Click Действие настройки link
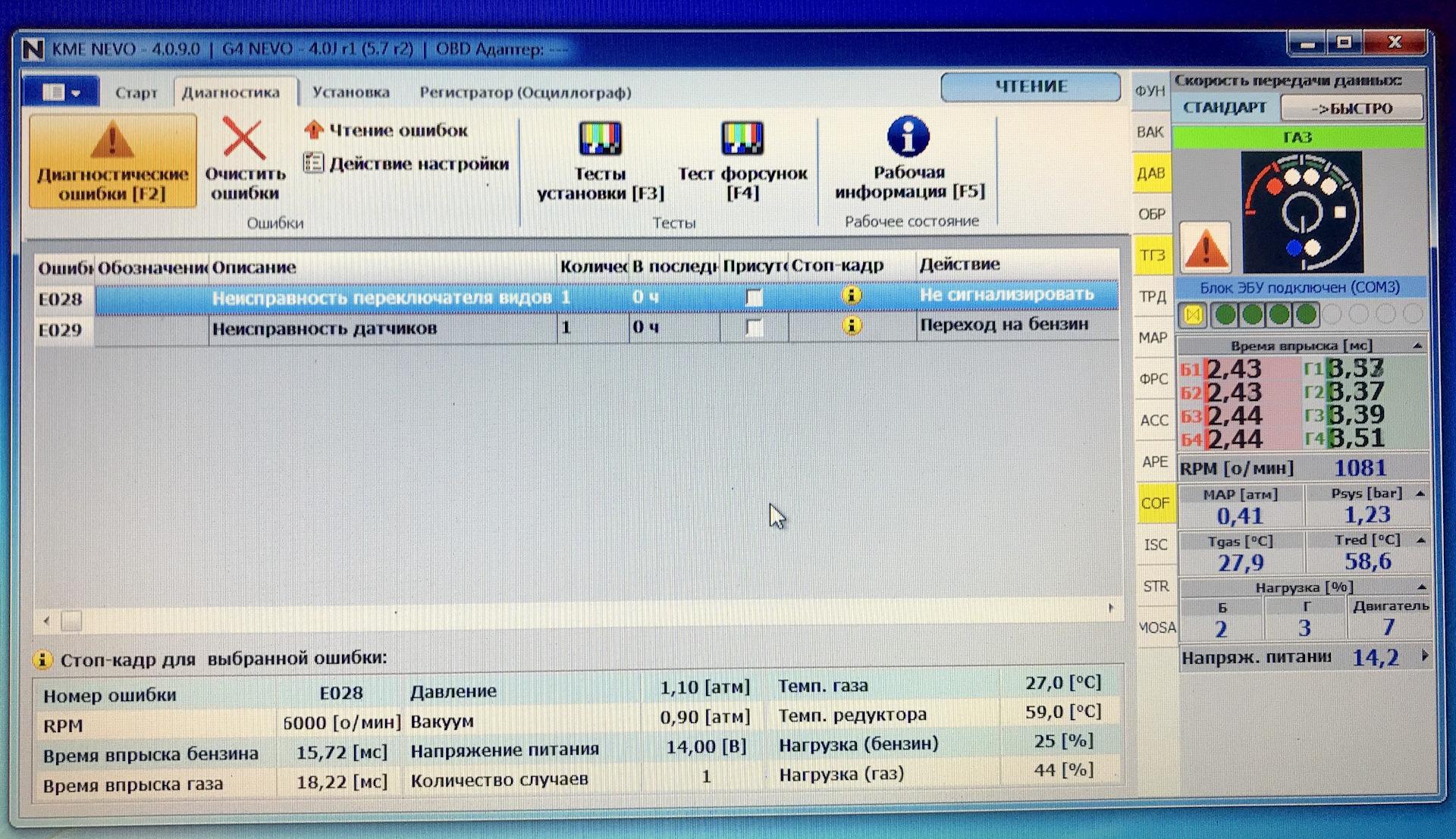 click(x=418, y=164)
